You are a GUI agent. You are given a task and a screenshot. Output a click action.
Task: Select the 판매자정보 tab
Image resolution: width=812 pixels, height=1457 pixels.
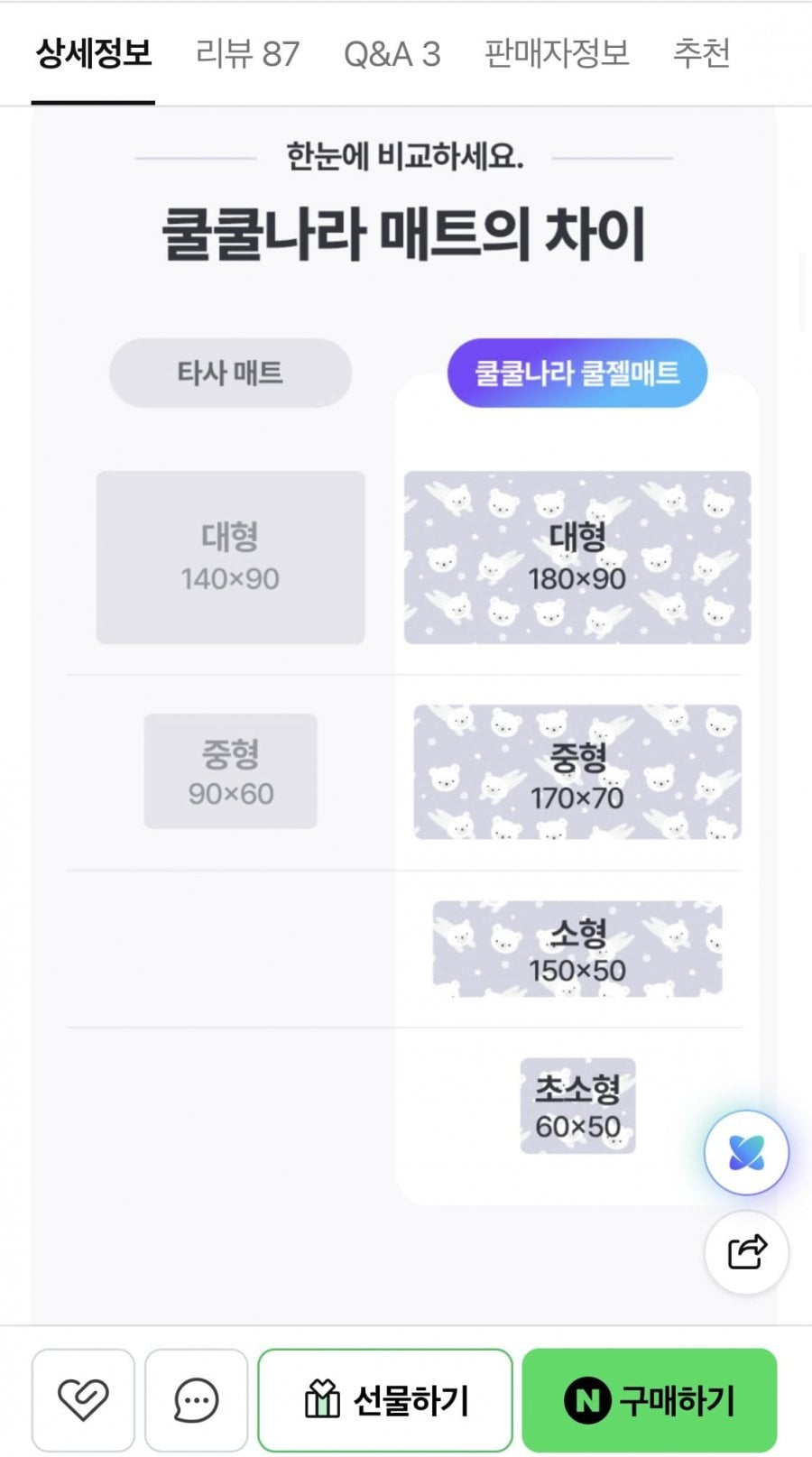pos(557,53)
